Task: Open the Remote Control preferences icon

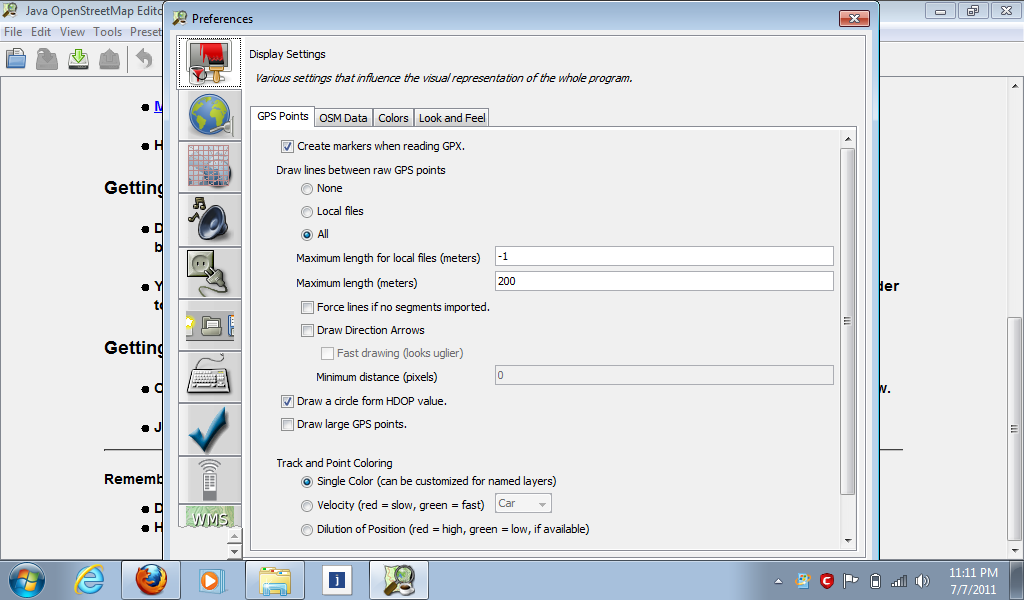Action: coord(209,479)
